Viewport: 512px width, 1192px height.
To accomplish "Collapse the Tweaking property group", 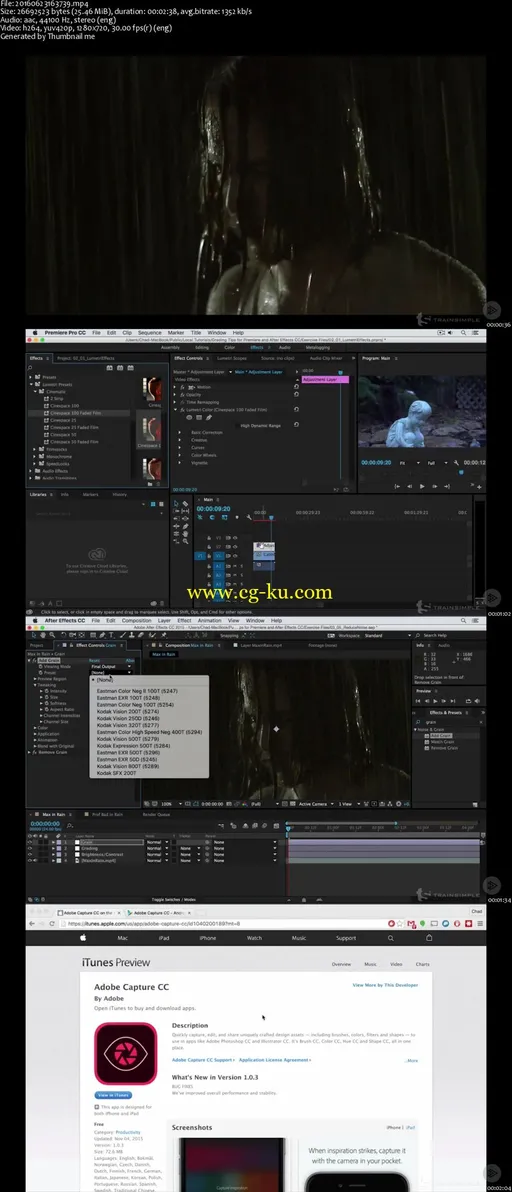I will point(35,684).
